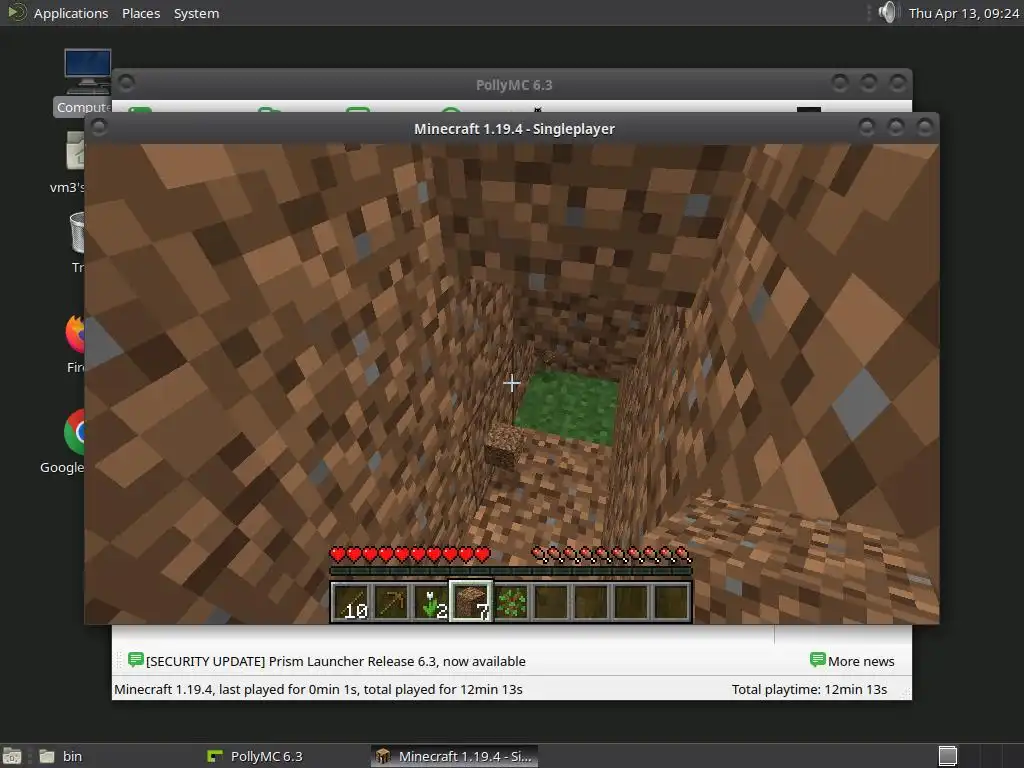This screenshot has height=768, width=1024.
Task: Select the empty sixth hotbar slot
Action: pyautogui.click(x=551, y=601)
